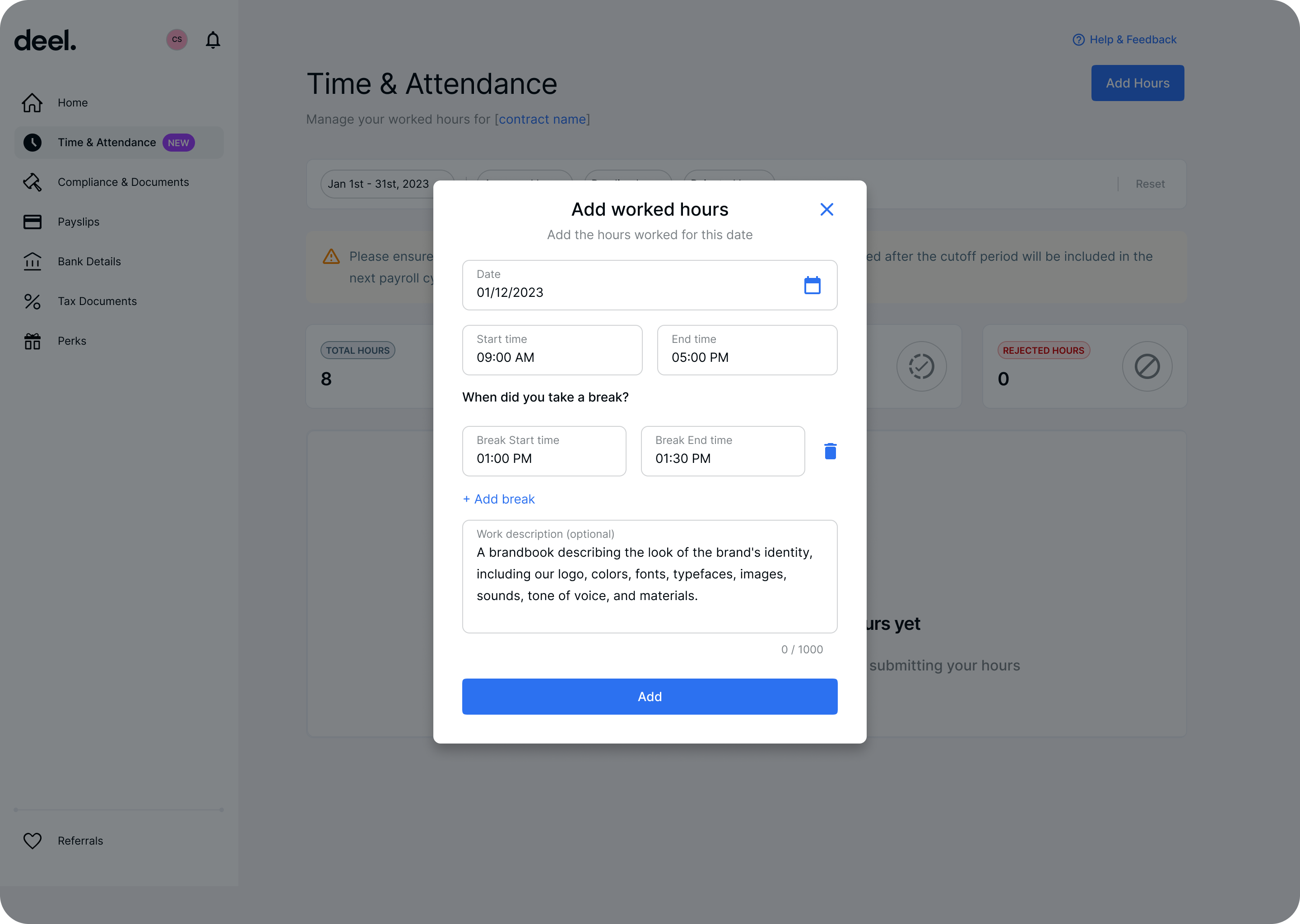Reset the filters
This screenshot has width=1300, height=924.
coord(1150,184)
